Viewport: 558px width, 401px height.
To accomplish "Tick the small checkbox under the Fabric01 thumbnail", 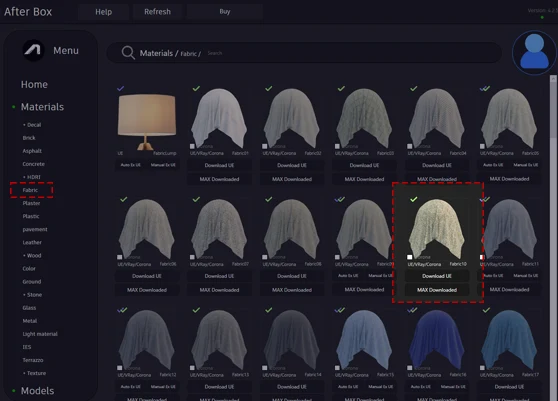I will tap(192, 146).
